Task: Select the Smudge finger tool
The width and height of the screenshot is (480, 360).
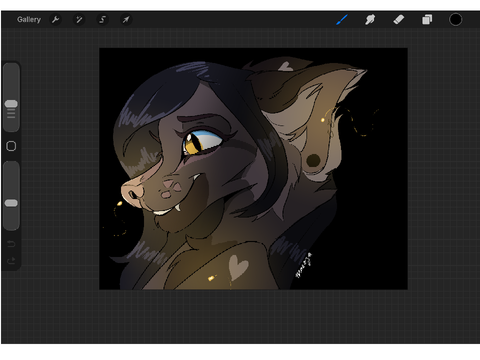Action: 370,20
